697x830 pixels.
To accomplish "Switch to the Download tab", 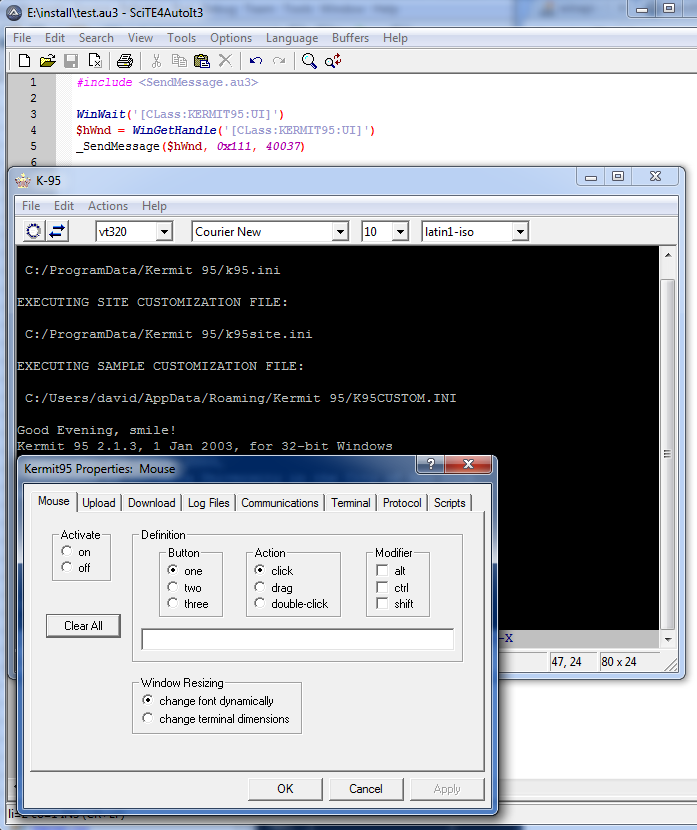I will (x=151, y=503).
